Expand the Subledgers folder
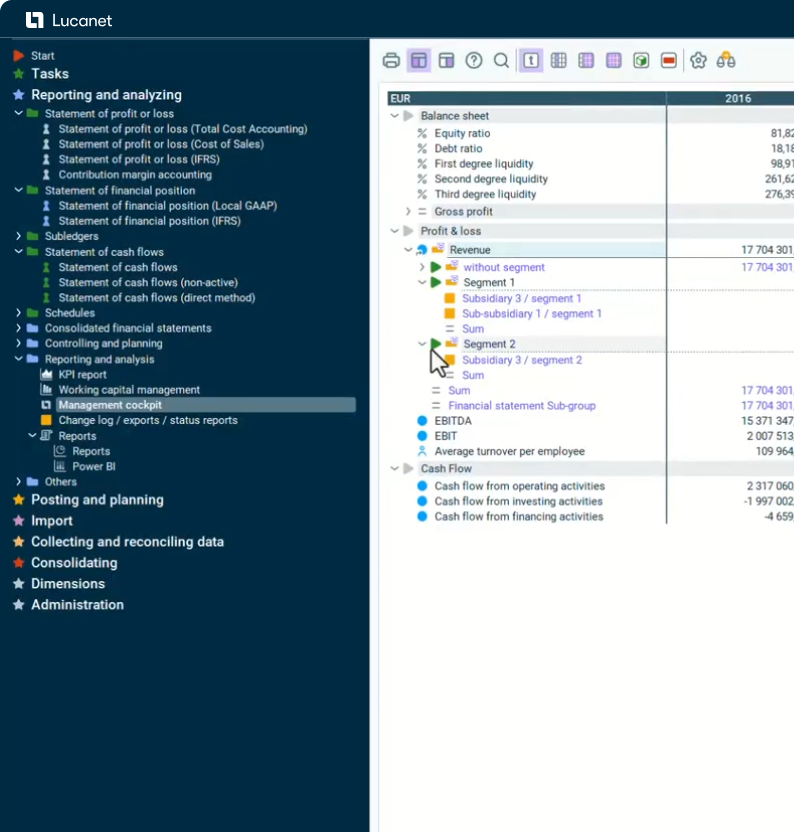This screenshot has height=832, width=794. (x=19, y=237)
